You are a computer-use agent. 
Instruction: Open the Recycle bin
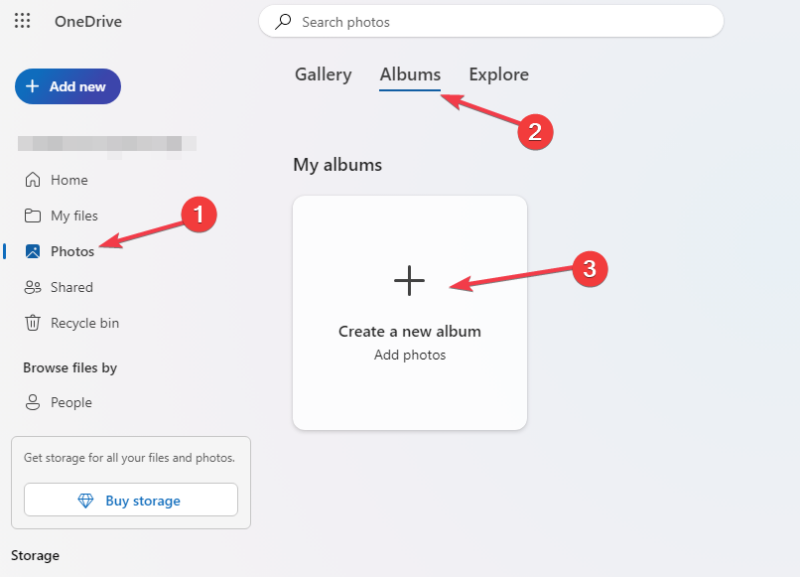pos(80,323)
